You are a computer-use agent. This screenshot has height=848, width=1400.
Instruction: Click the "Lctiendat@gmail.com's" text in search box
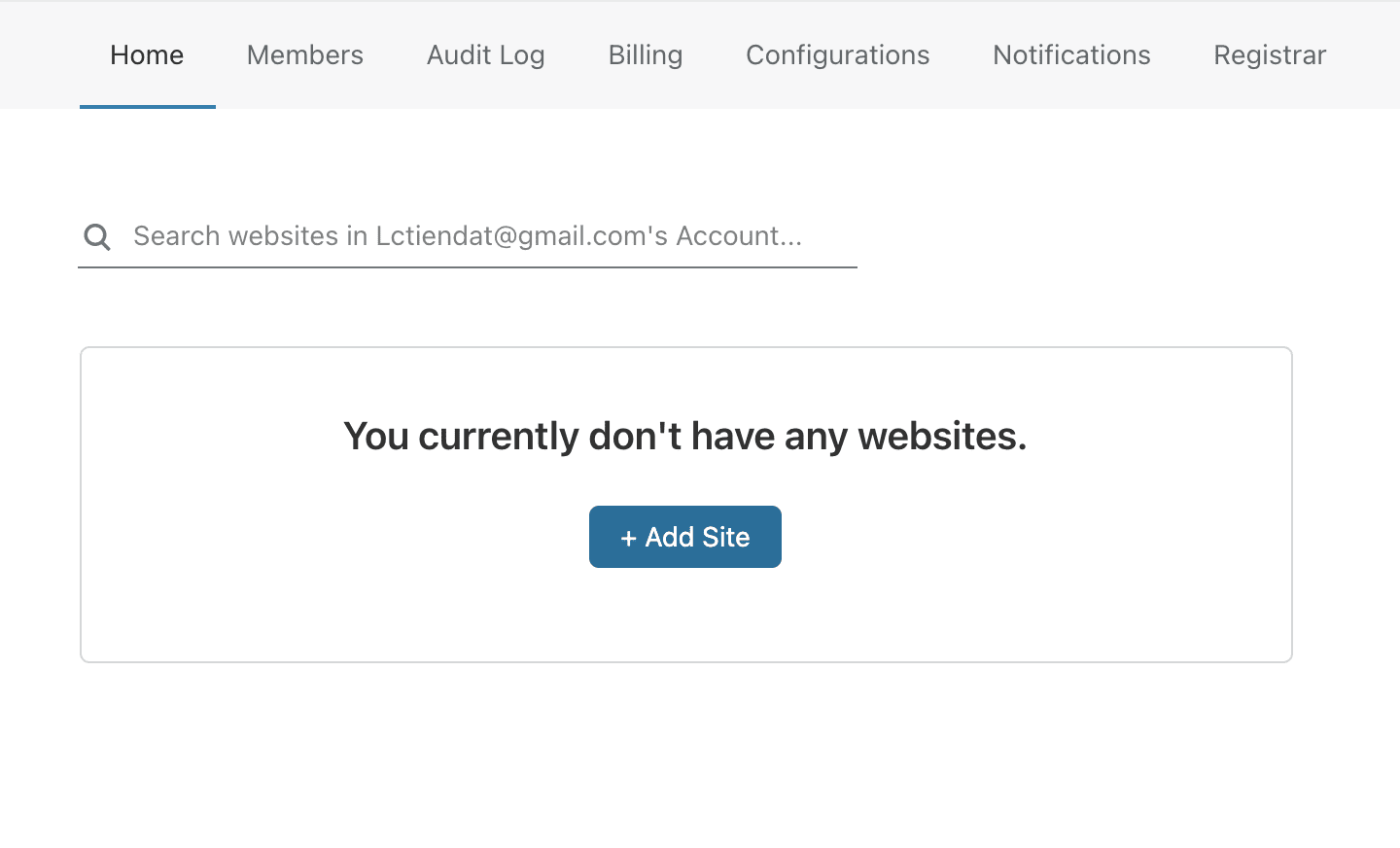coord(521,236)
